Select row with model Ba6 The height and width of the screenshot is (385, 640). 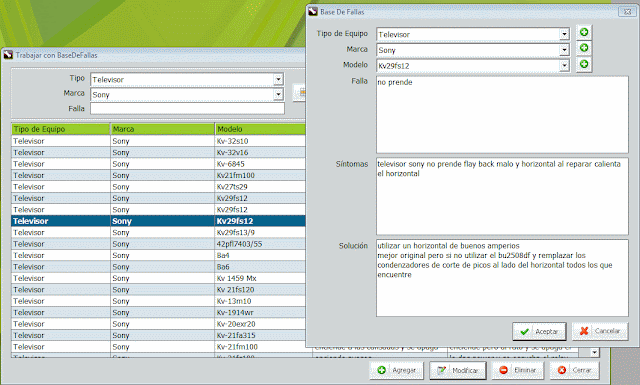tap(158, 267)
